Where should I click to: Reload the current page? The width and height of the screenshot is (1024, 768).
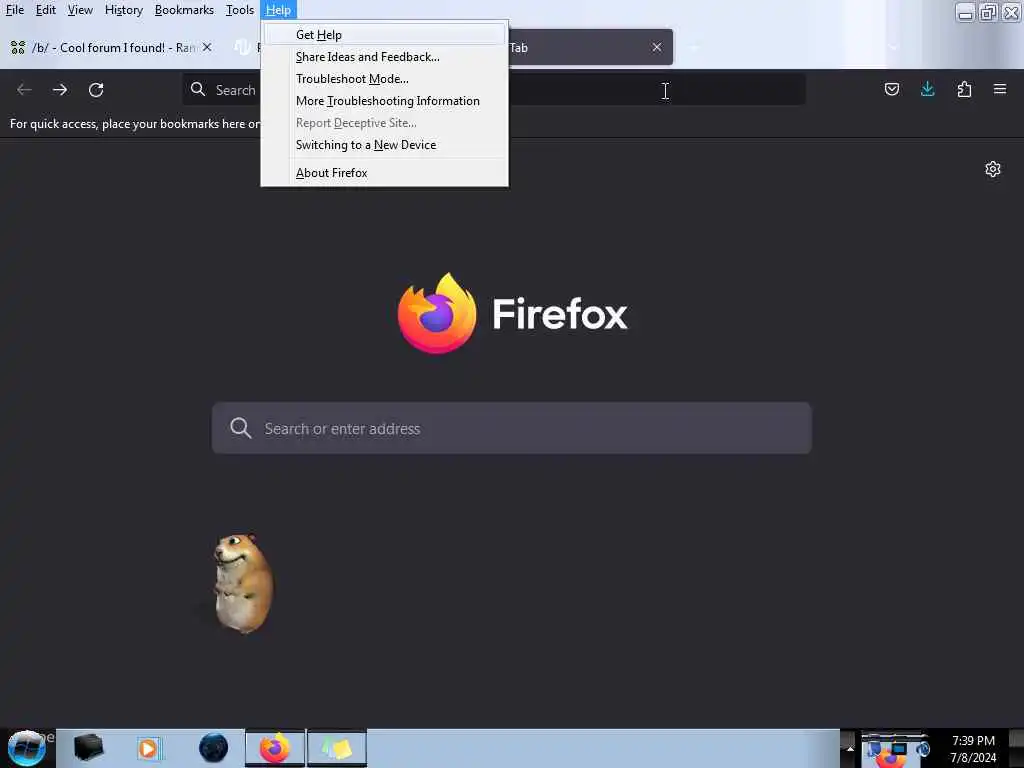(x=96, y=89)
